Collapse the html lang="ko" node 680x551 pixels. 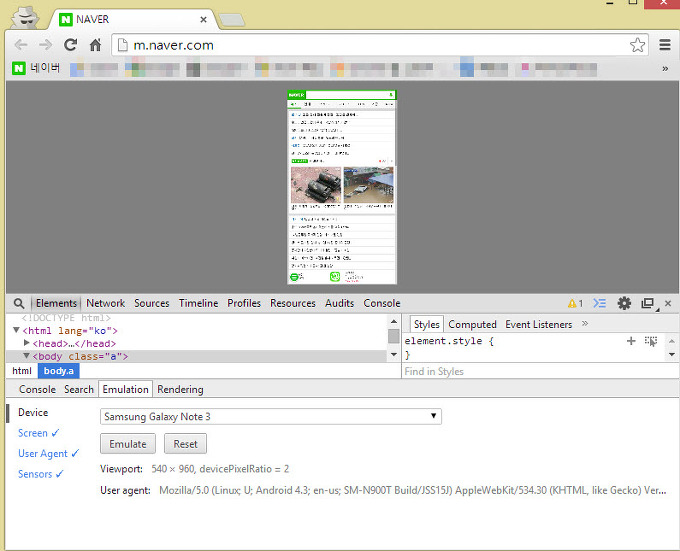tap(17, 330)
